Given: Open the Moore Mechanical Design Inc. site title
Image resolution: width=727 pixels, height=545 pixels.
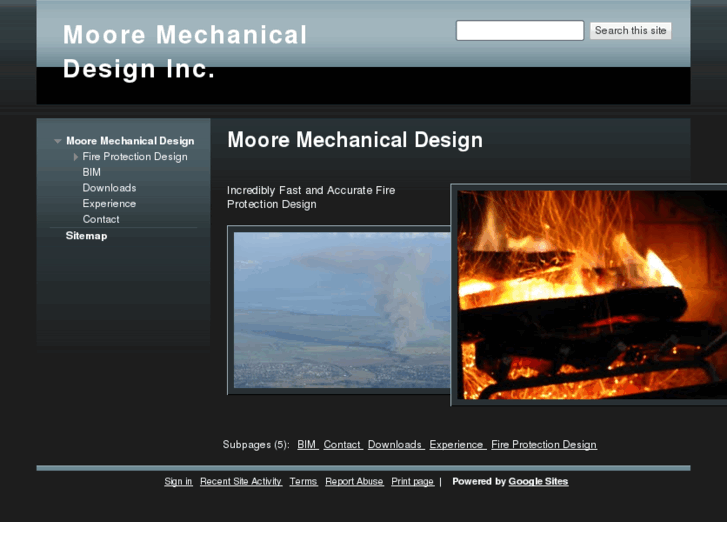Looking at the screenshot, I should pos(185,51).
